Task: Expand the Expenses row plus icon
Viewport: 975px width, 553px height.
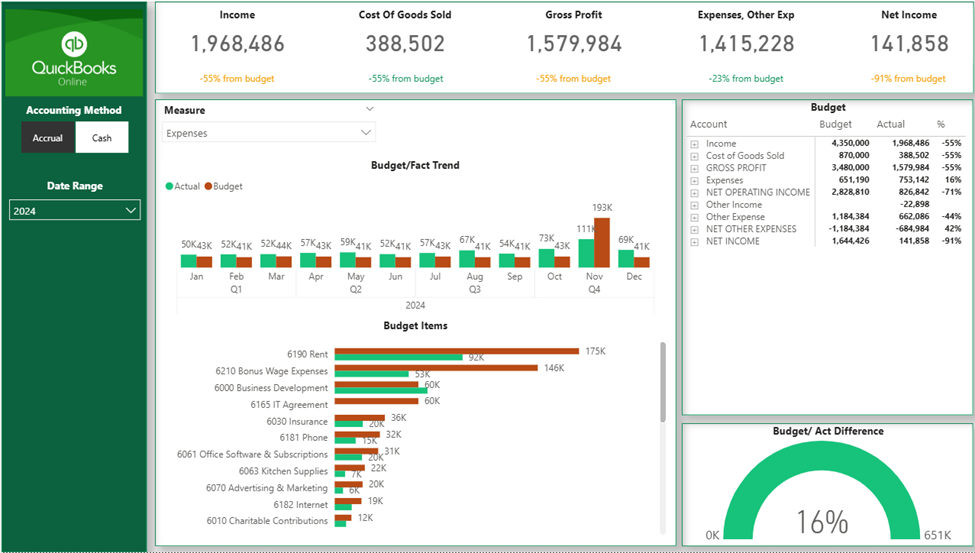Action: [x=694, y=180]
